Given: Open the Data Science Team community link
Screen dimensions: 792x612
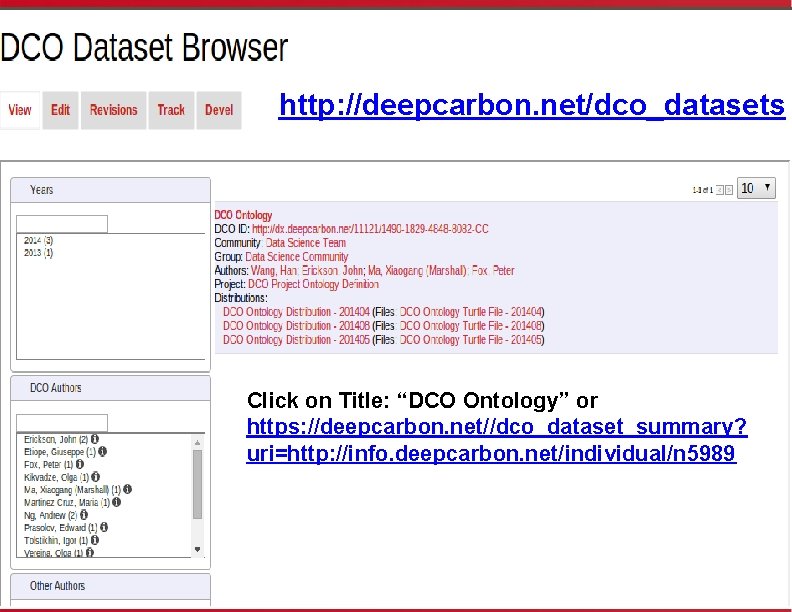Looking at the screenshot, I should [x=306, y=243].
